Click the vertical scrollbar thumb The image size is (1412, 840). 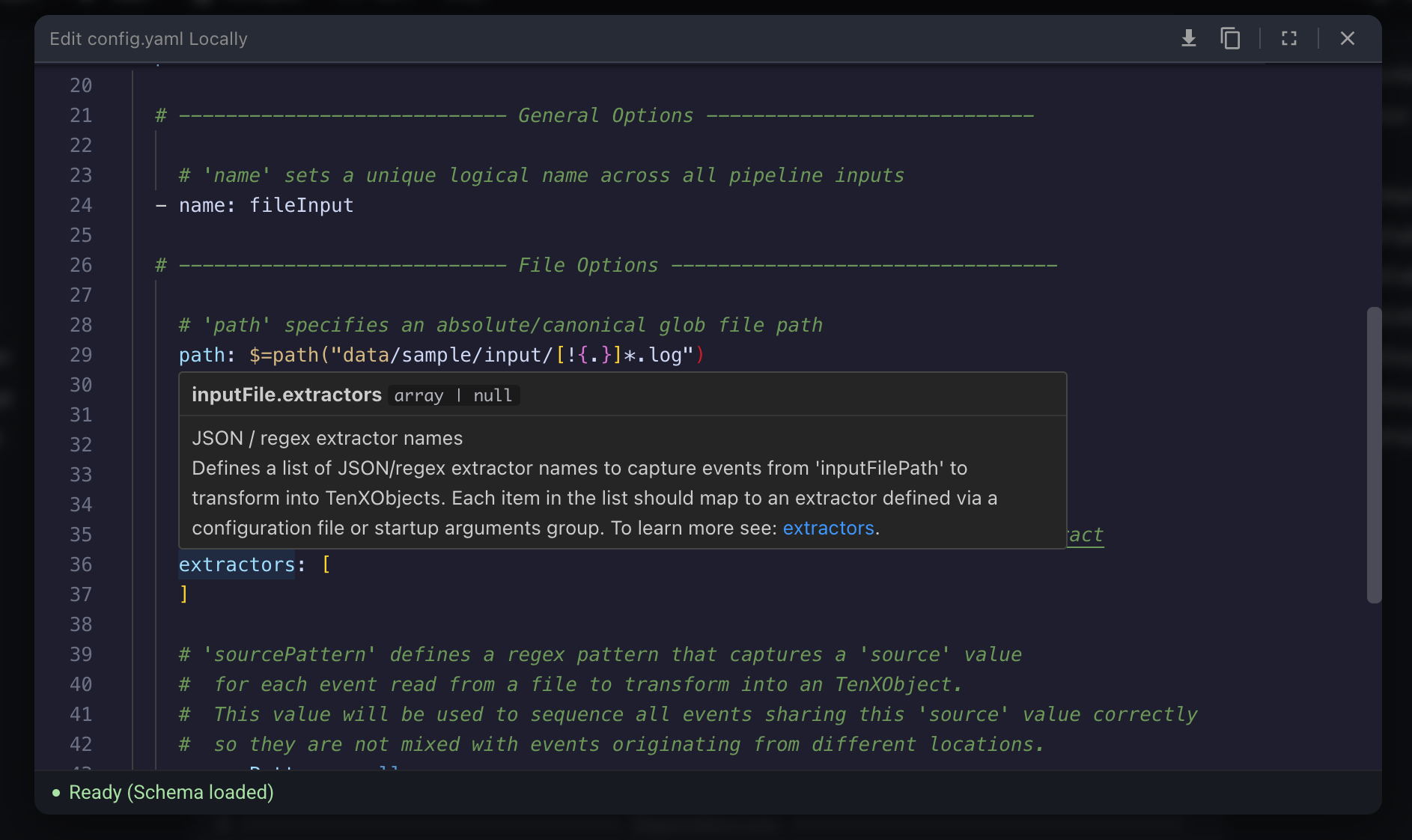pyautogui.click(x=1373, y=454)
